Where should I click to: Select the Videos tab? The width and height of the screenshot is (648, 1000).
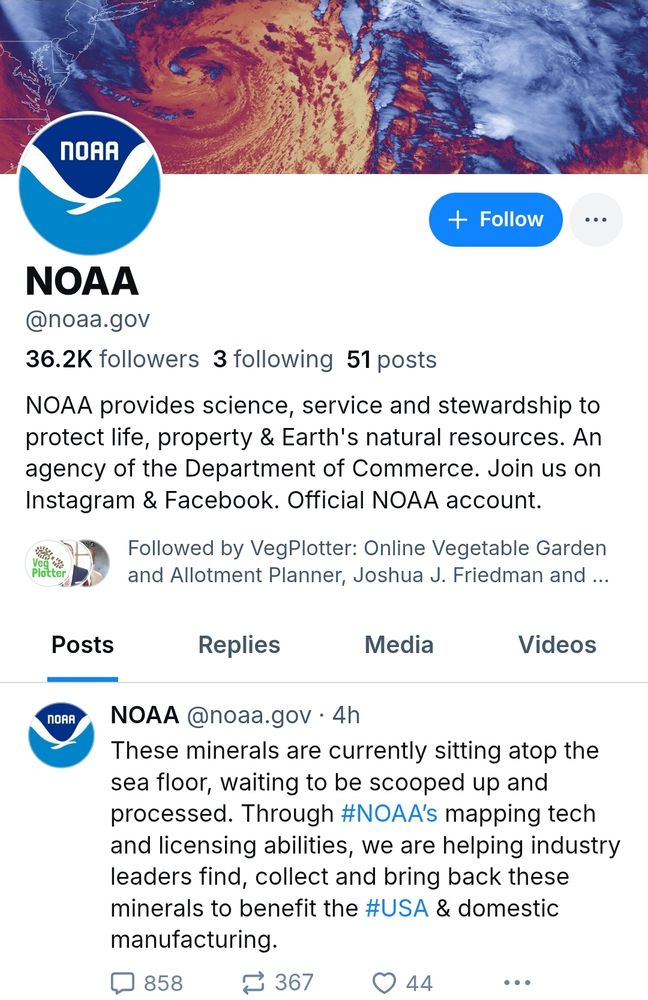point(556,645)
